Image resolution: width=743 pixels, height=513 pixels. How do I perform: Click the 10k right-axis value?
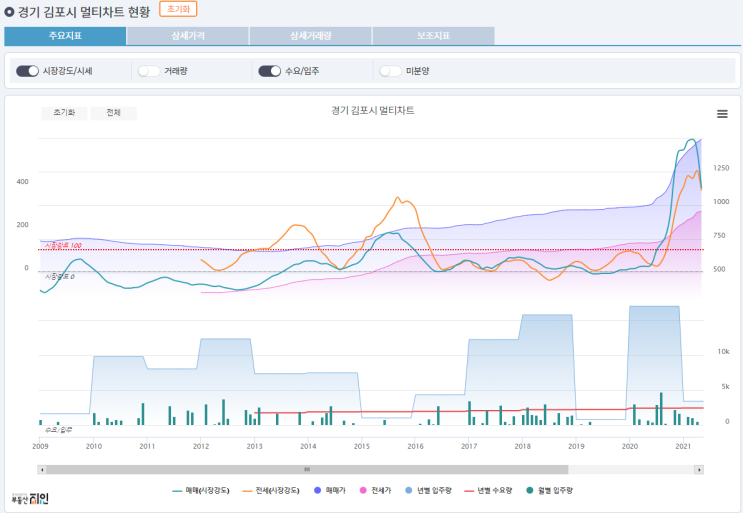click(x=724, y=351)
